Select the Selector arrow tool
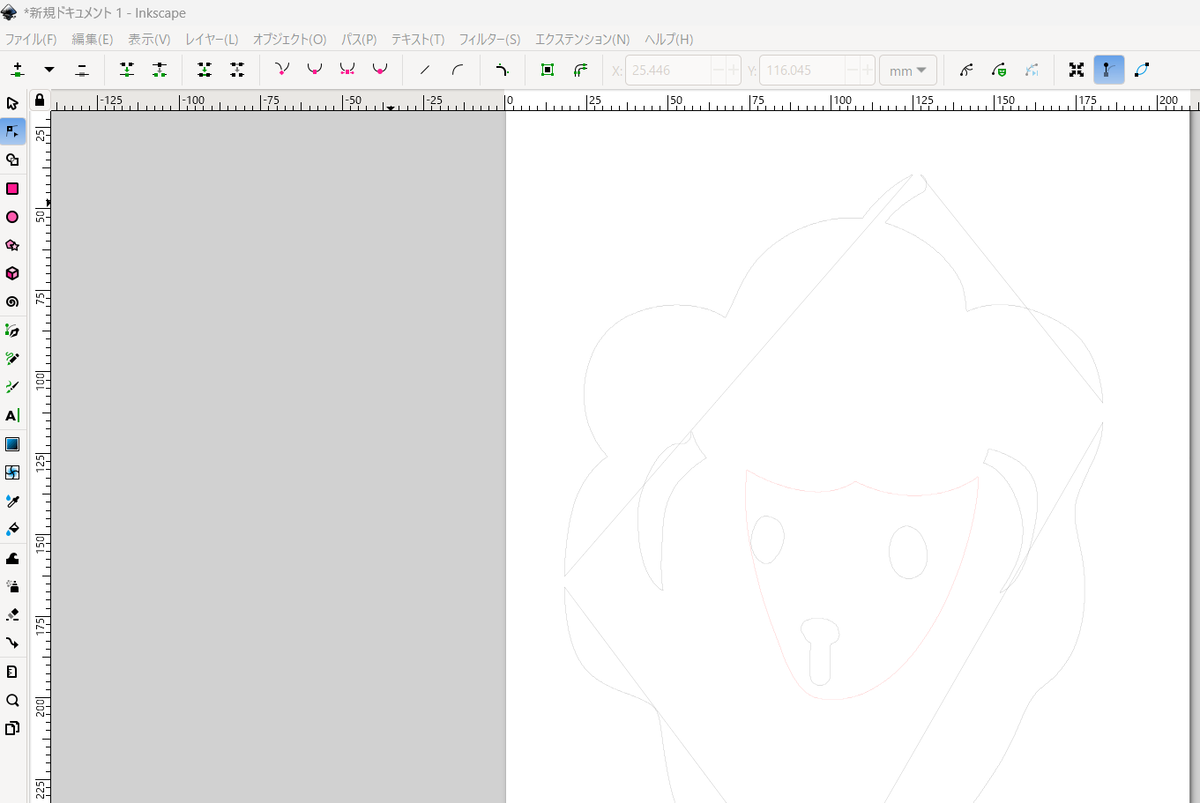 click(x=12, y=103)
